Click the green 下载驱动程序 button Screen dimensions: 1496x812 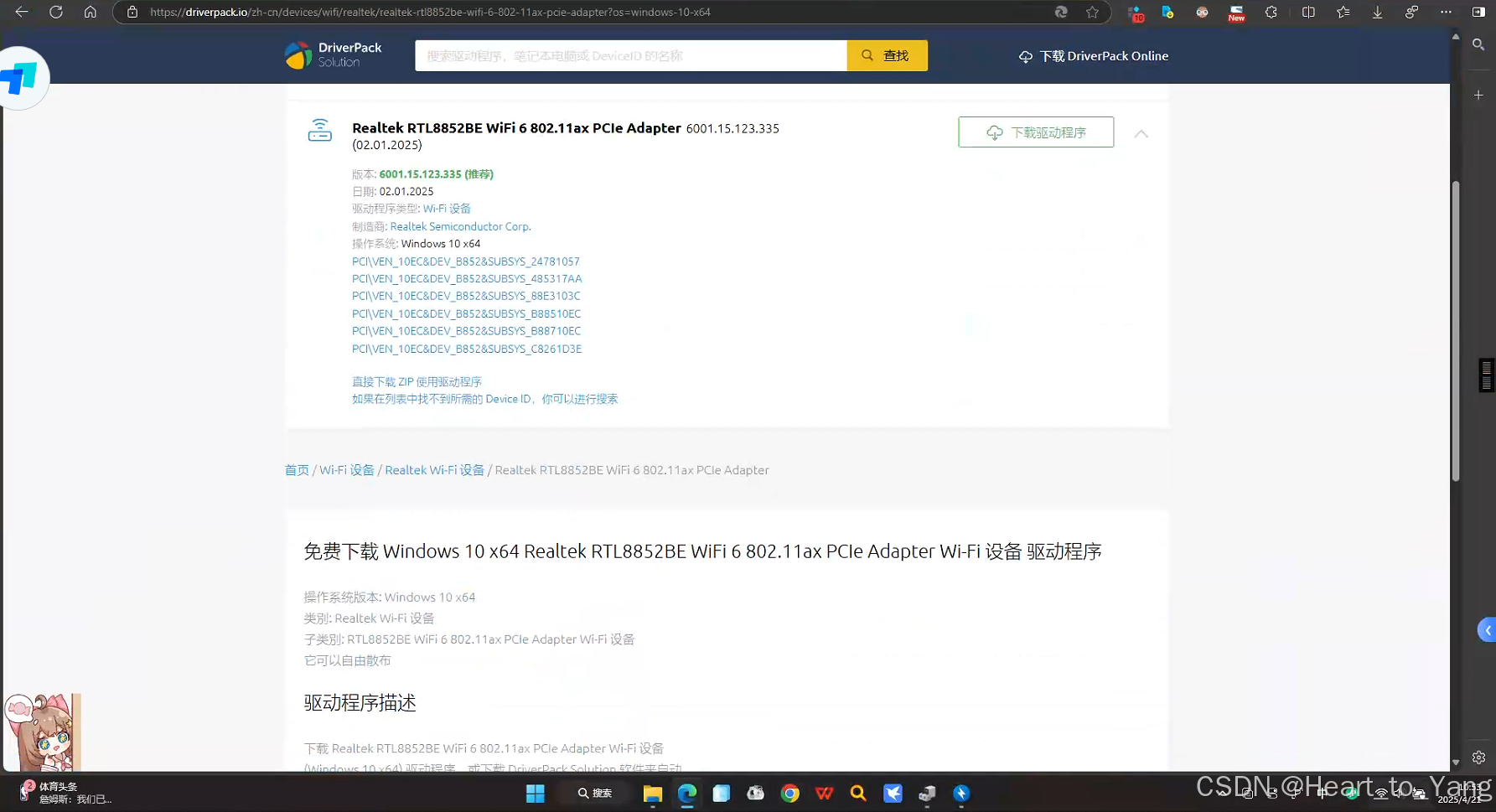pos(1036,132)
